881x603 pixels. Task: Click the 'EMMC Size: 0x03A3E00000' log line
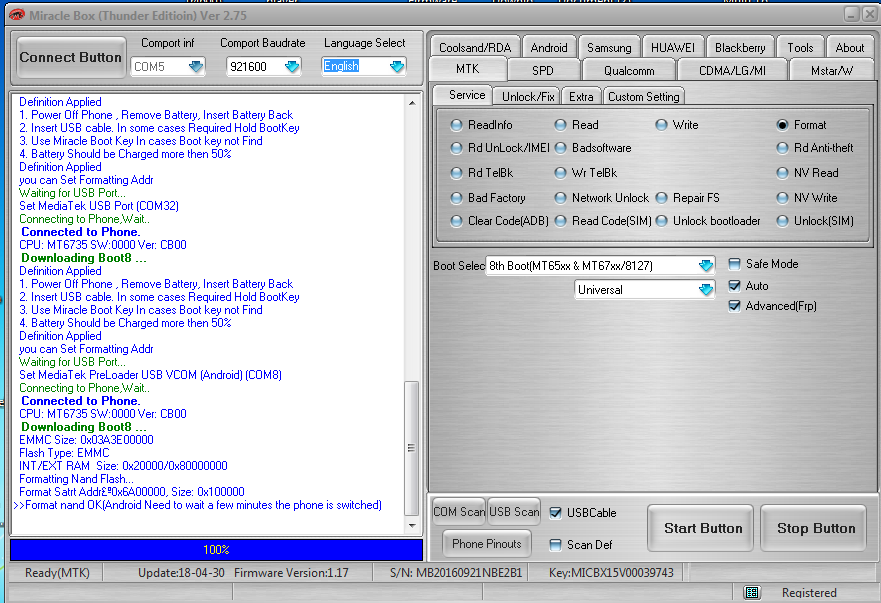coord(86,439)
